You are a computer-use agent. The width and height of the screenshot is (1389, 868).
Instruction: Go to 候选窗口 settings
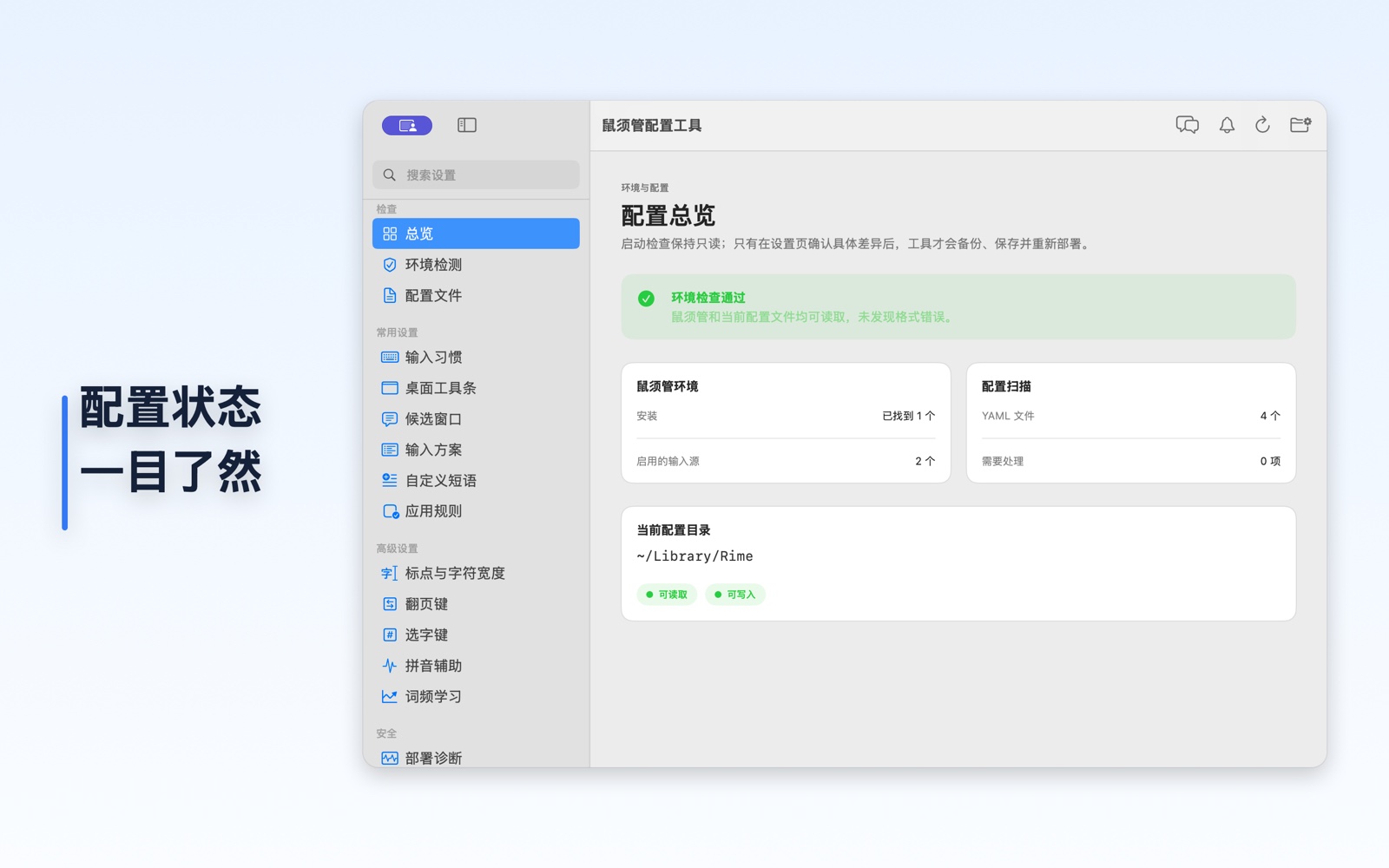click(x=476, y=419)
